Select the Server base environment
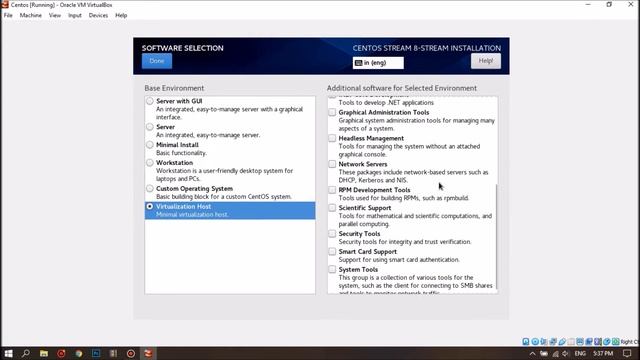The height and width of the screenshot is (360, 640). point(150,127)
